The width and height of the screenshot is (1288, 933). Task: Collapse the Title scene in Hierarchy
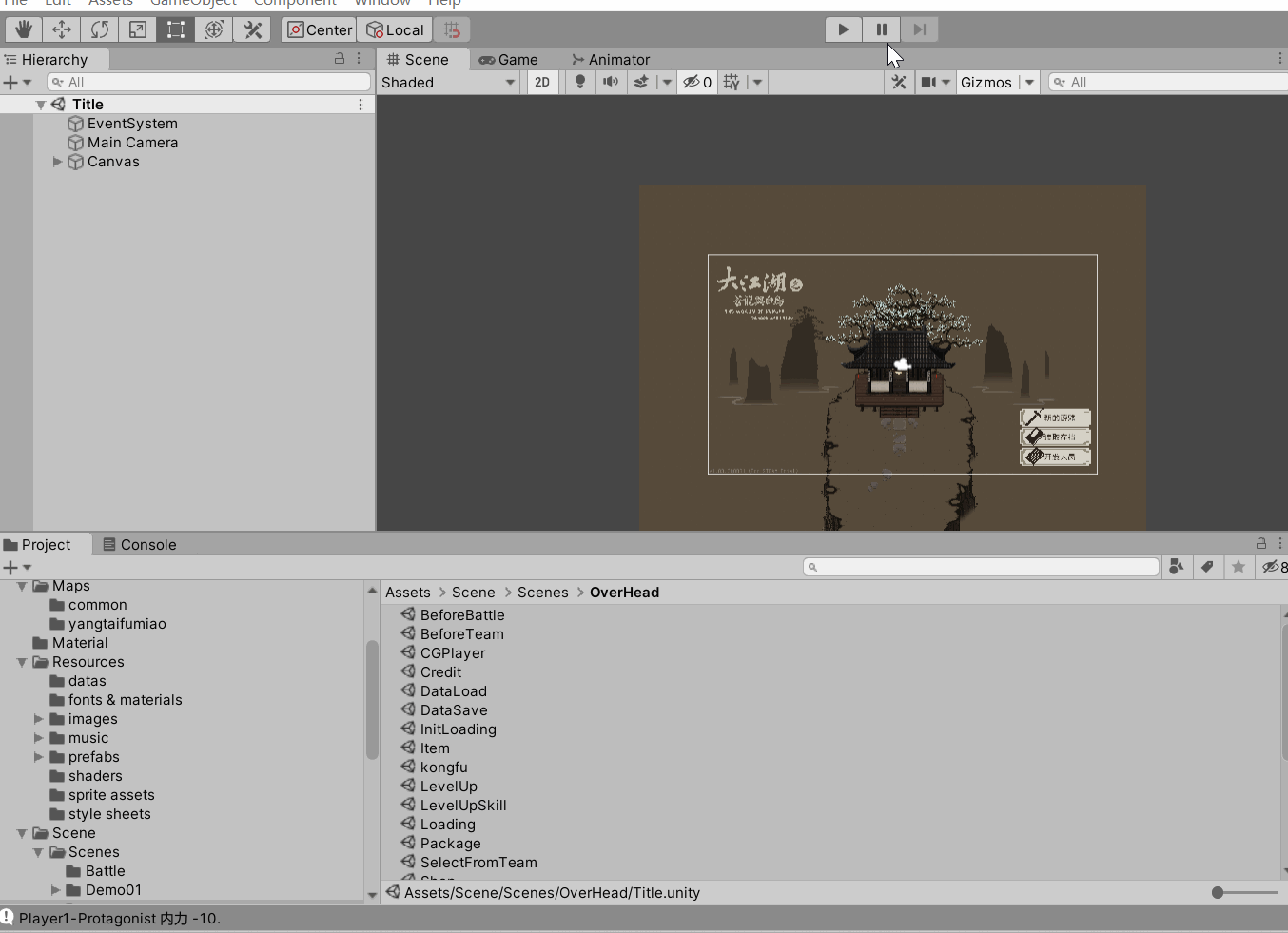41,105
